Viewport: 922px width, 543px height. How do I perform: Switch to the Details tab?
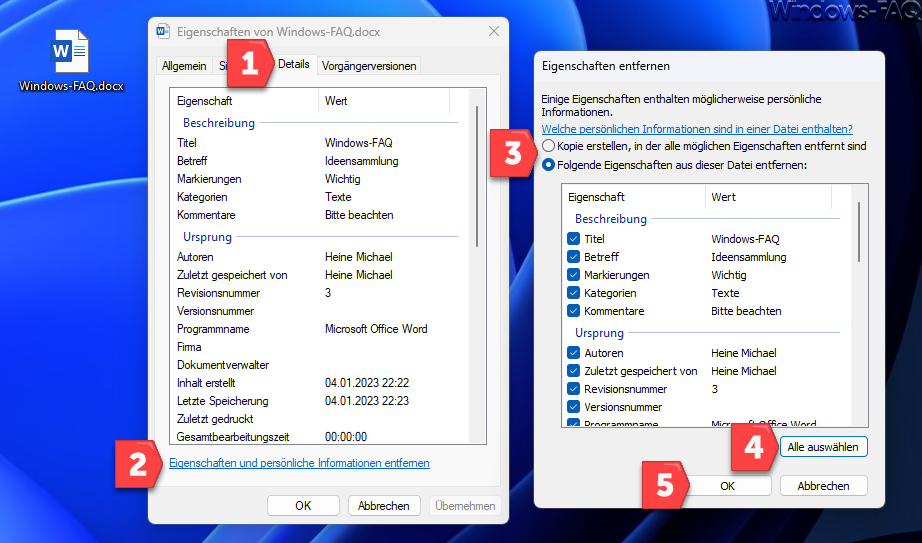tap(293, 64)
